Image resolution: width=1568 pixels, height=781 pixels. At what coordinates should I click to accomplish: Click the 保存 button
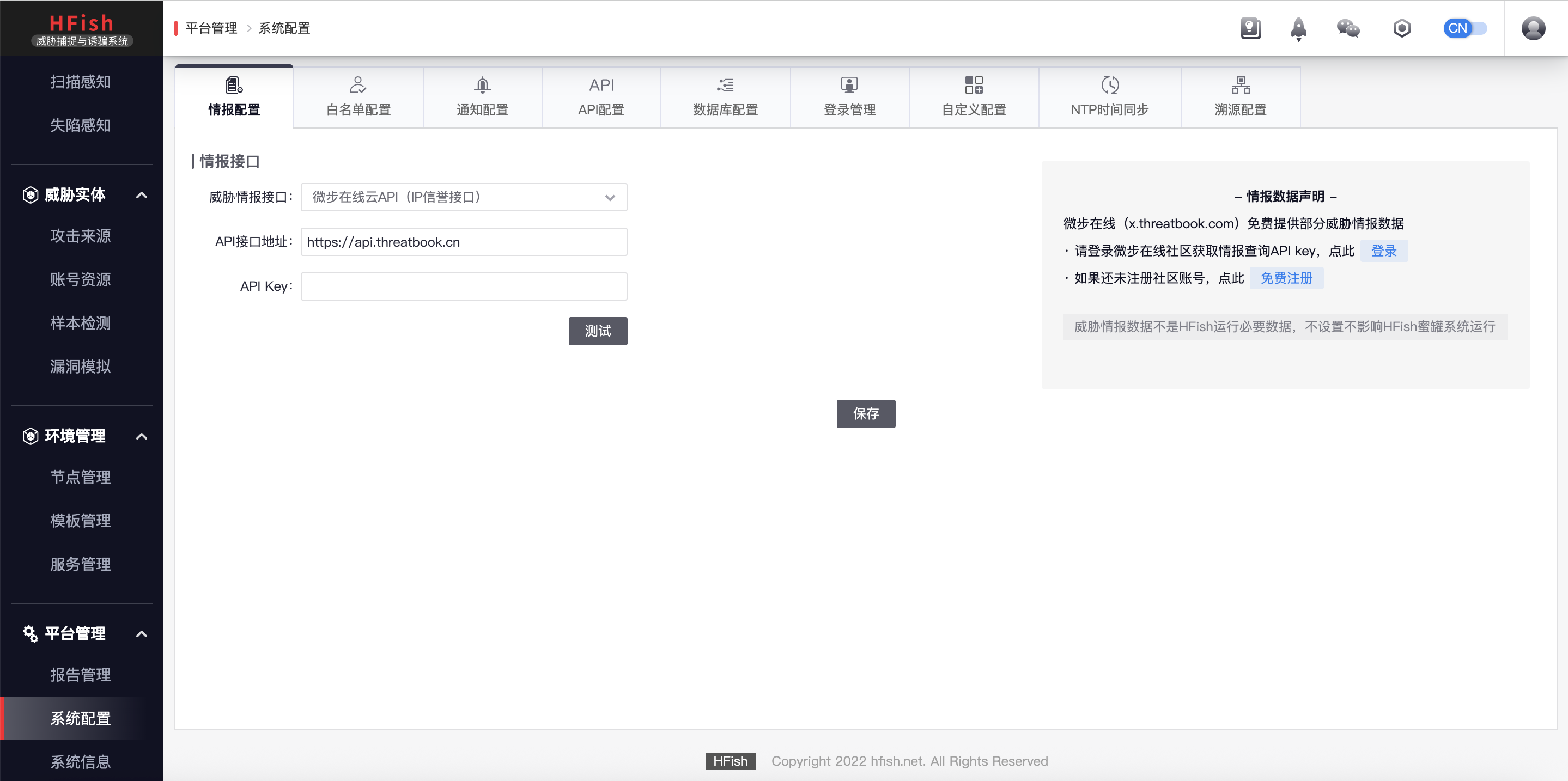pos(865,413)
